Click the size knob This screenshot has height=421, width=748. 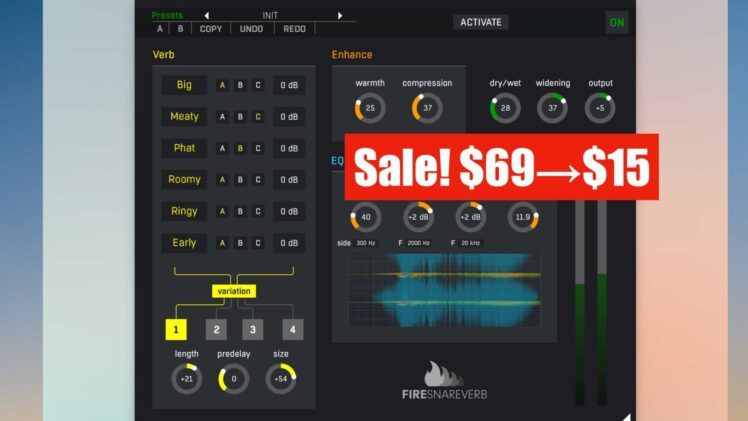[x=280, y=379]
